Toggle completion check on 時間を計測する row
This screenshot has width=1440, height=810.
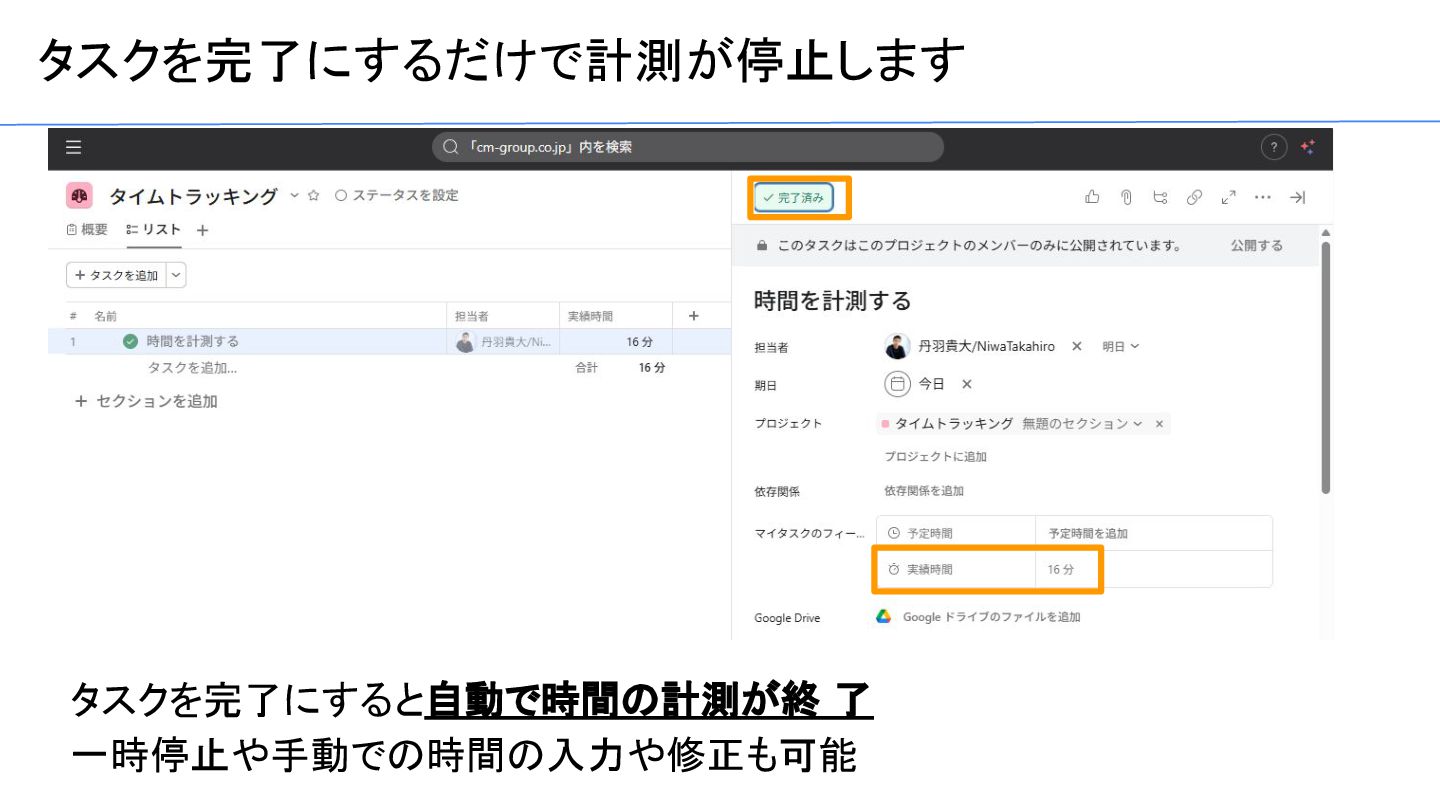[x=130, y=341]
